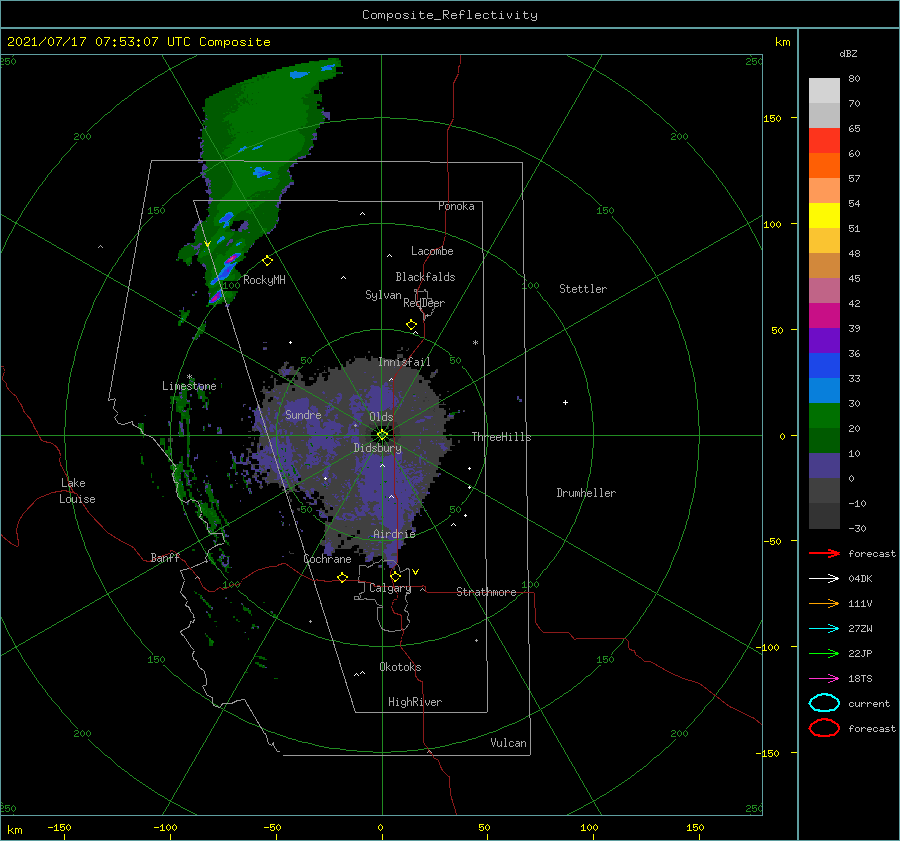Click the Lake Louise label
Image resolution: width=900 pixels, height=841 pixels.
78,491
